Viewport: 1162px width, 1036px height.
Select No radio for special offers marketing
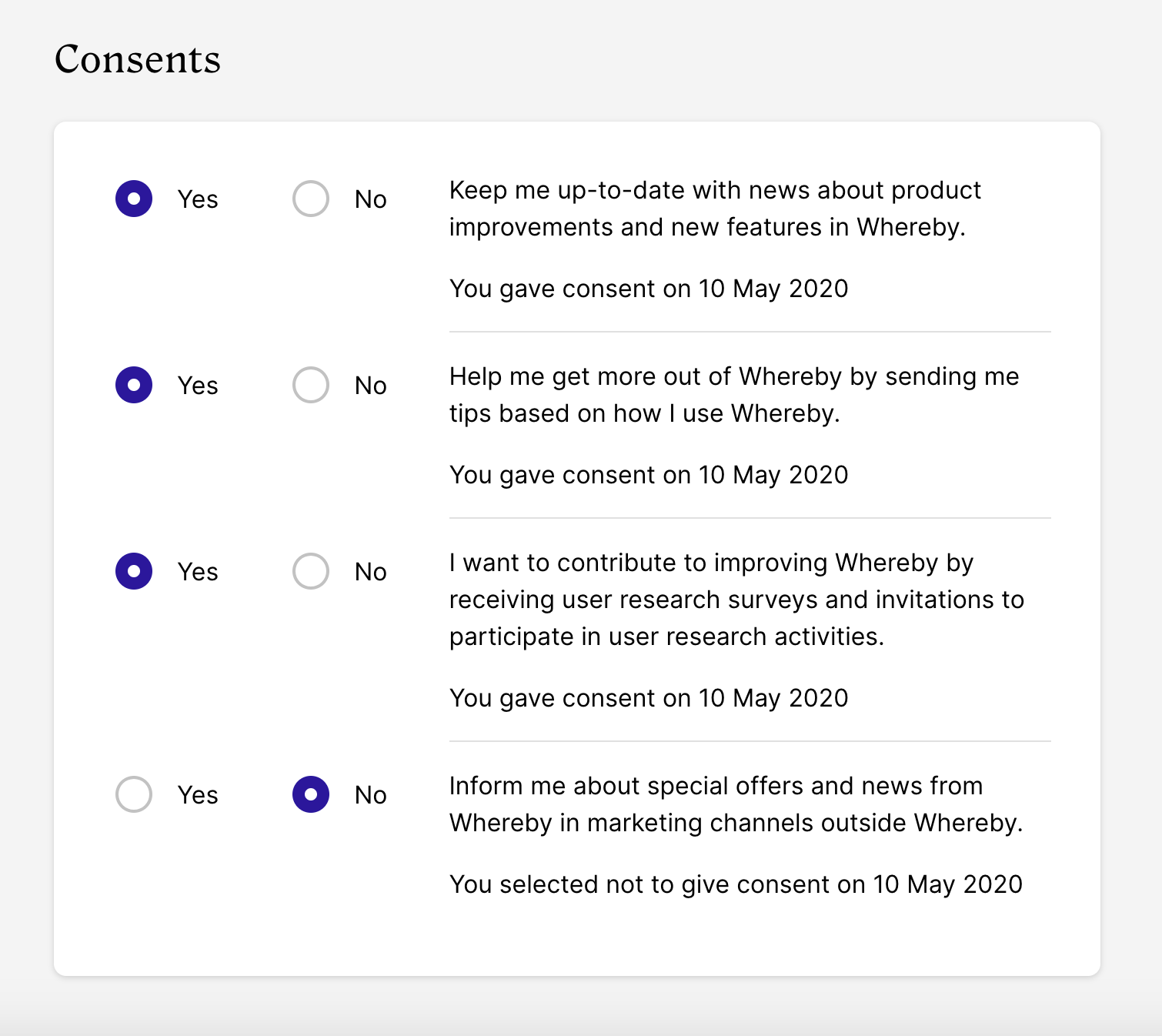[x=311, y=794]
